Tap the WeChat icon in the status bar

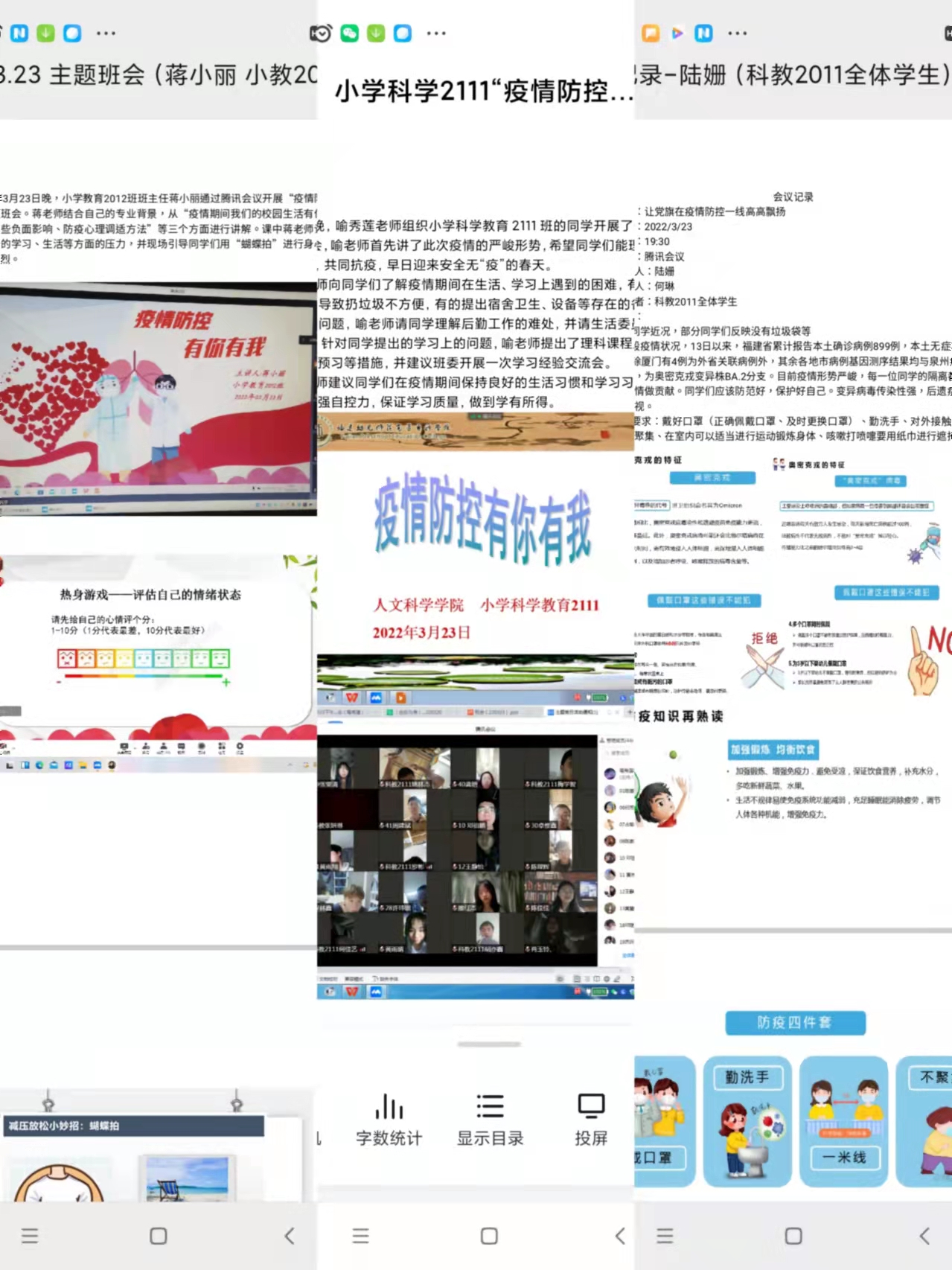(x=349, y=33)
